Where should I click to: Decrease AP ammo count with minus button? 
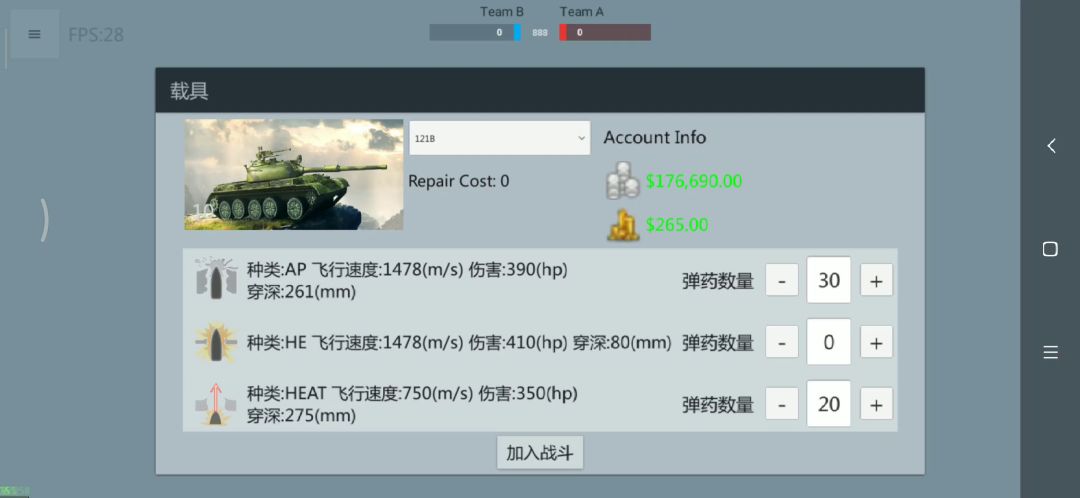click(x=782, y=281)
